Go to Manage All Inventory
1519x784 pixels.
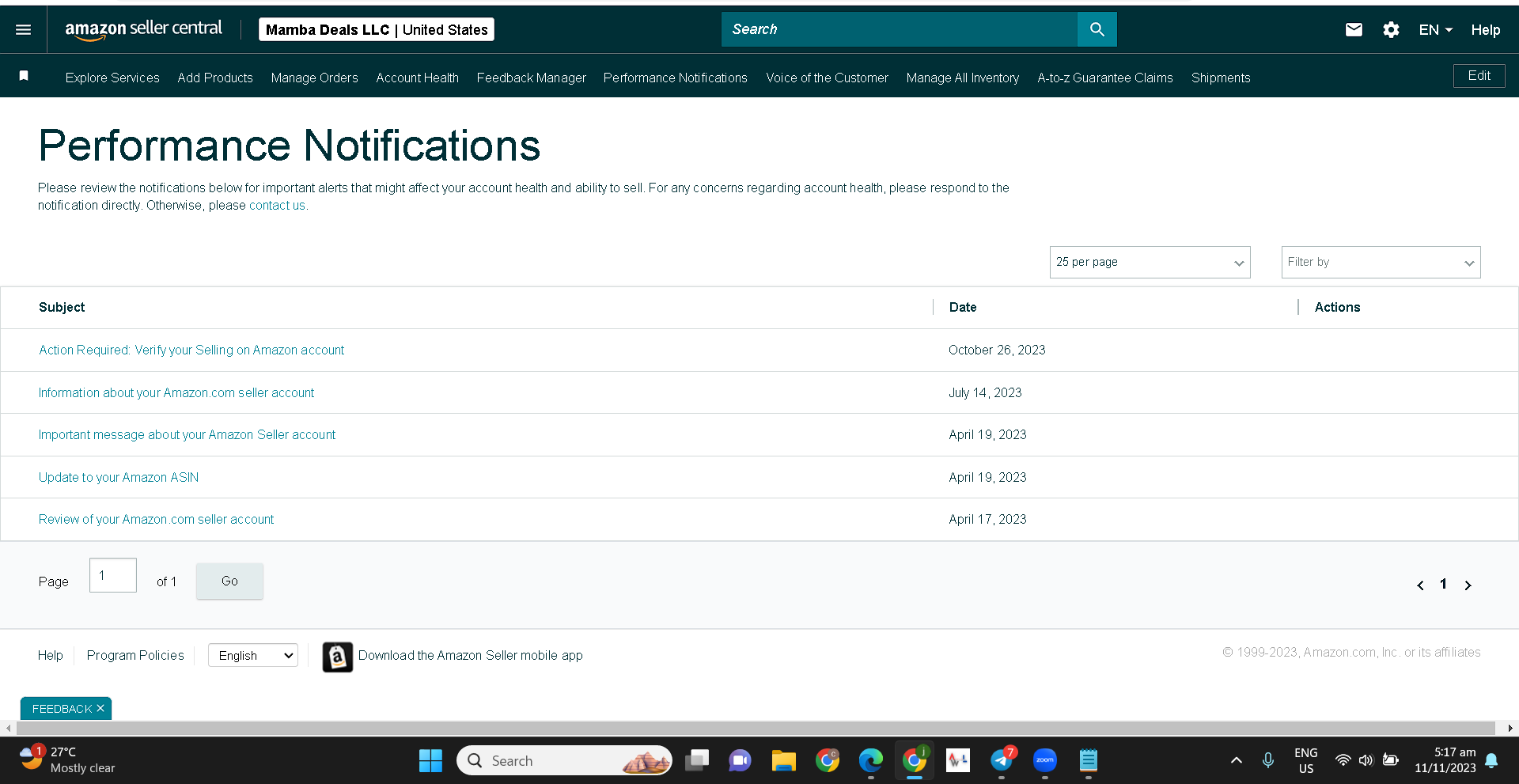pyautogui.click(x=962, y=78)
